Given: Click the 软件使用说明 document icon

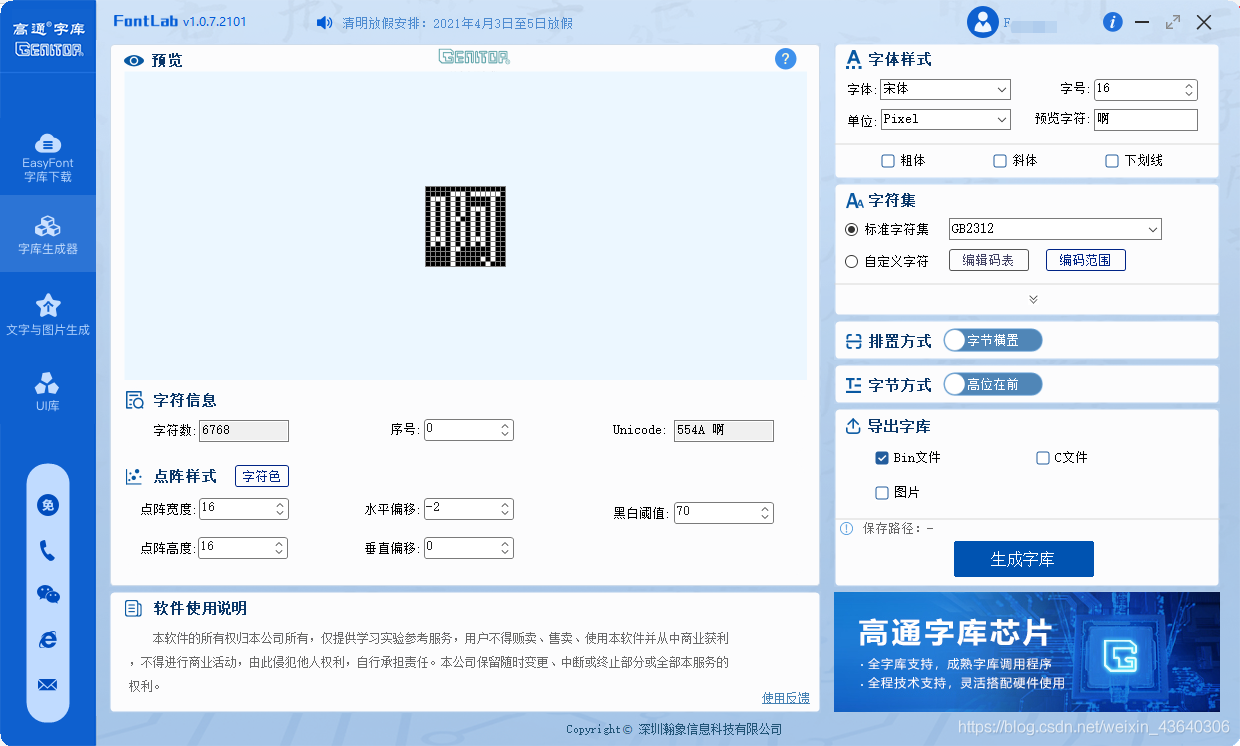Looking at the screenshot, I should [133, 608].
